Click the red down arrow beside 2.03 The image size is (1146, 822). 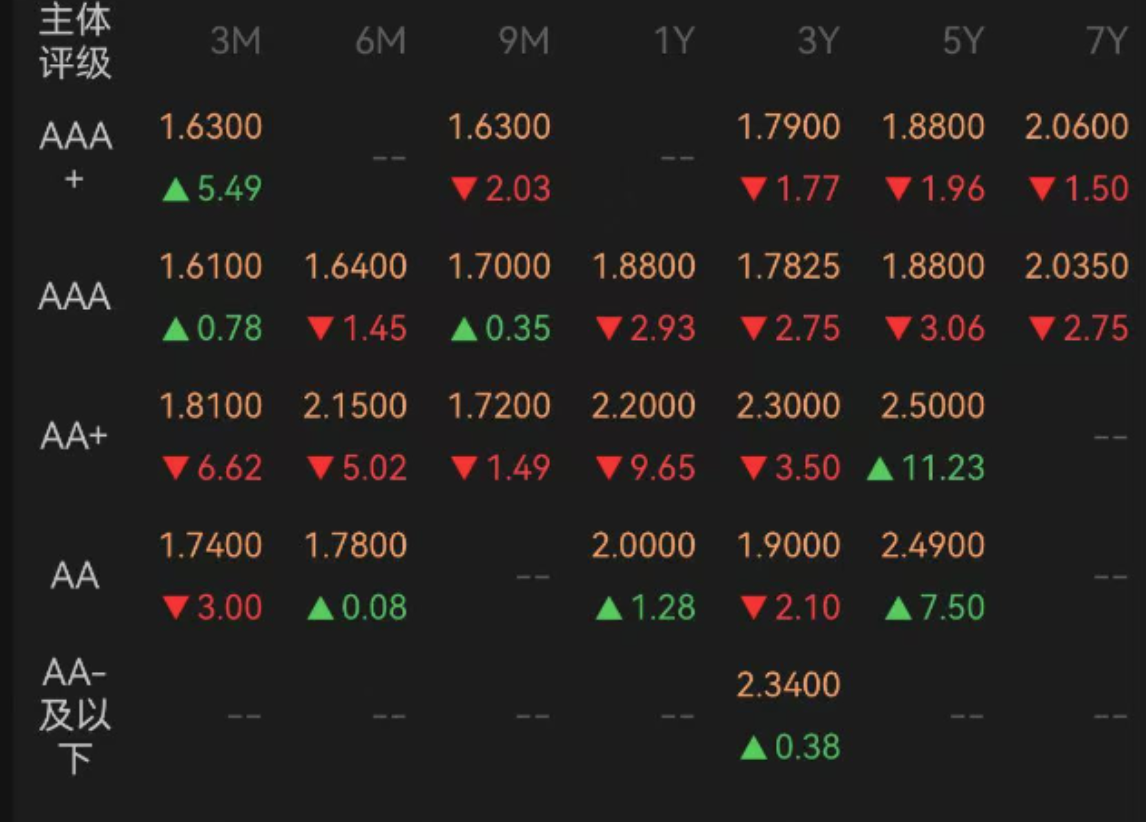[463, 189]
